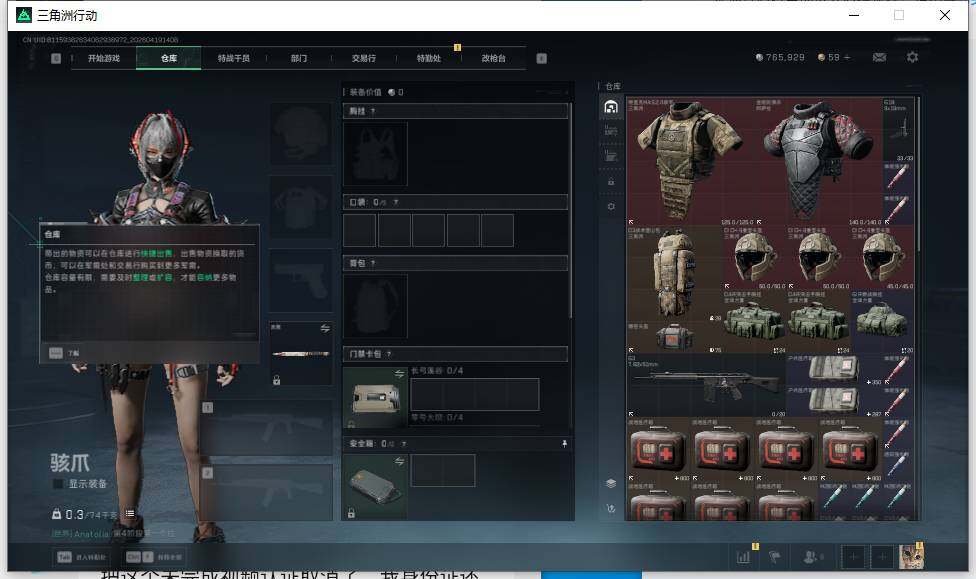Open the settings gear in top bar

[x=913, y=57]
